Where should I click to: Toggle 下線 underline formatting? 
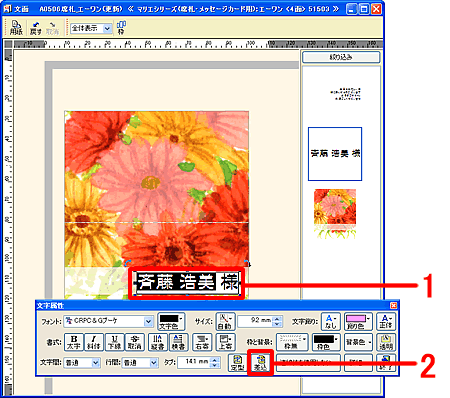pyautogui.click(x=114, y=342)
